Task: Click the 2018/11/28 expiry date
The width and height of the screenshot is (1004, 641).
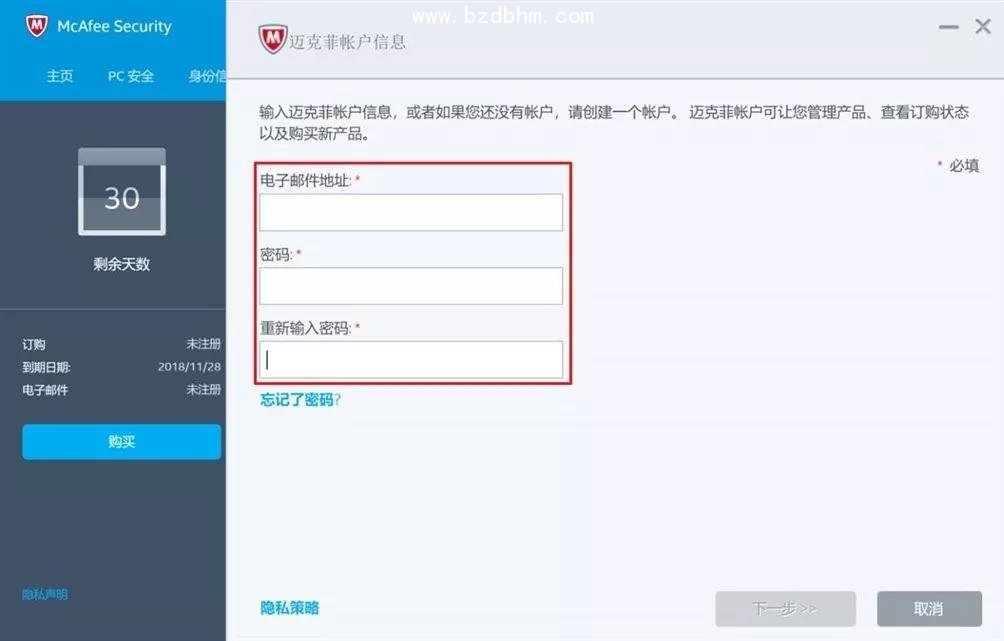Action: [x=190, y=367]
